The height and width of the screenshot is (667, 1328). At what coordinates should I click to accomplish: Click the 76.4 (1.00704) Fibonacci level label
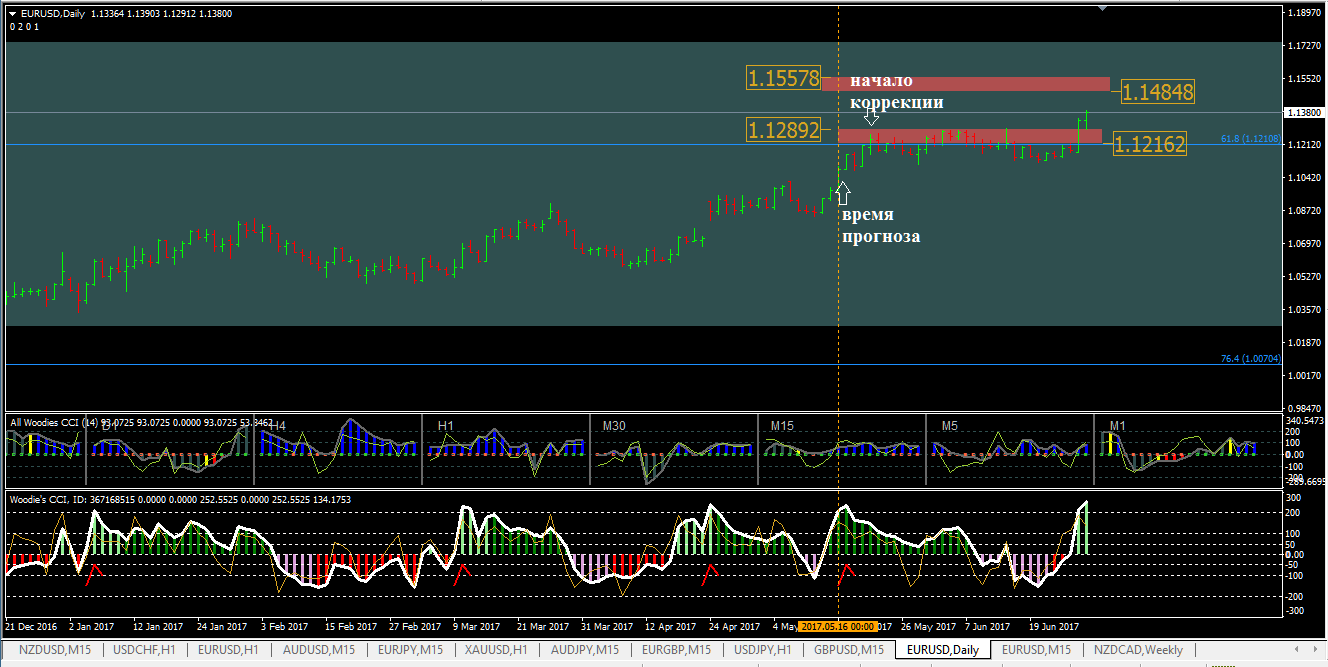(1250, 358)
